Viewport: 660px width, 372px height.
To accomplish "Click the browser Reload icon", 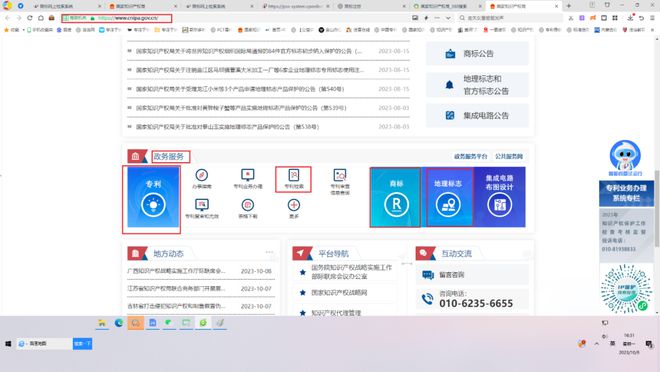I will click(29, 18).
